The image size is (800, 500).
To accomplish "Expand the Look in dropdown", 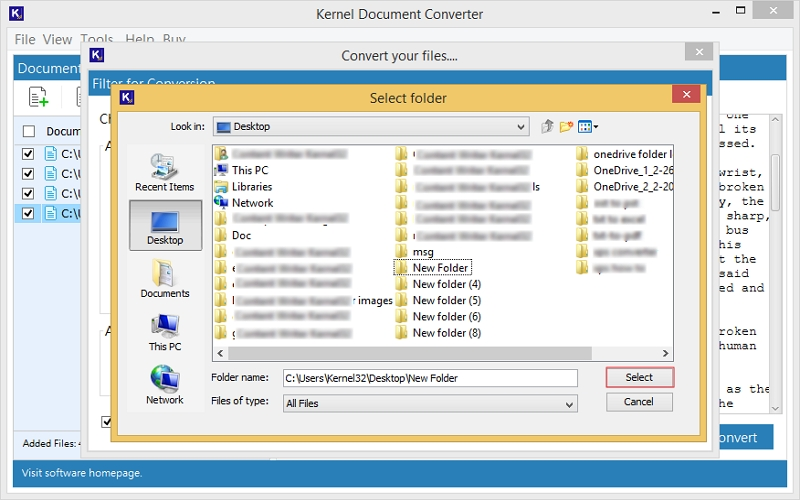I will (x=520, y=127).
